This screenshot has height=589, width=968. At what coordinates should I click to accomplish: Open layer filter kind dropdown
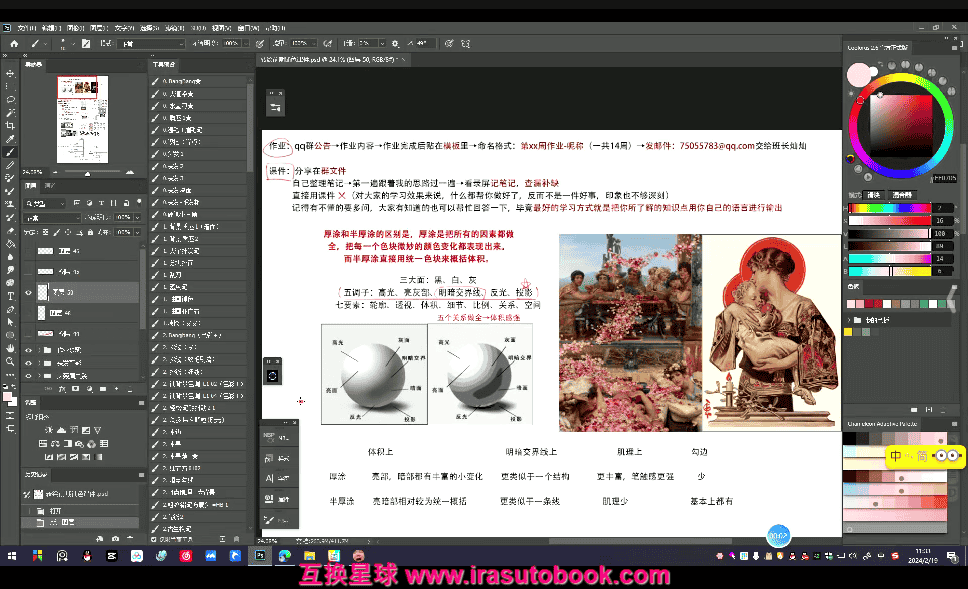click(x=45, y=203)
